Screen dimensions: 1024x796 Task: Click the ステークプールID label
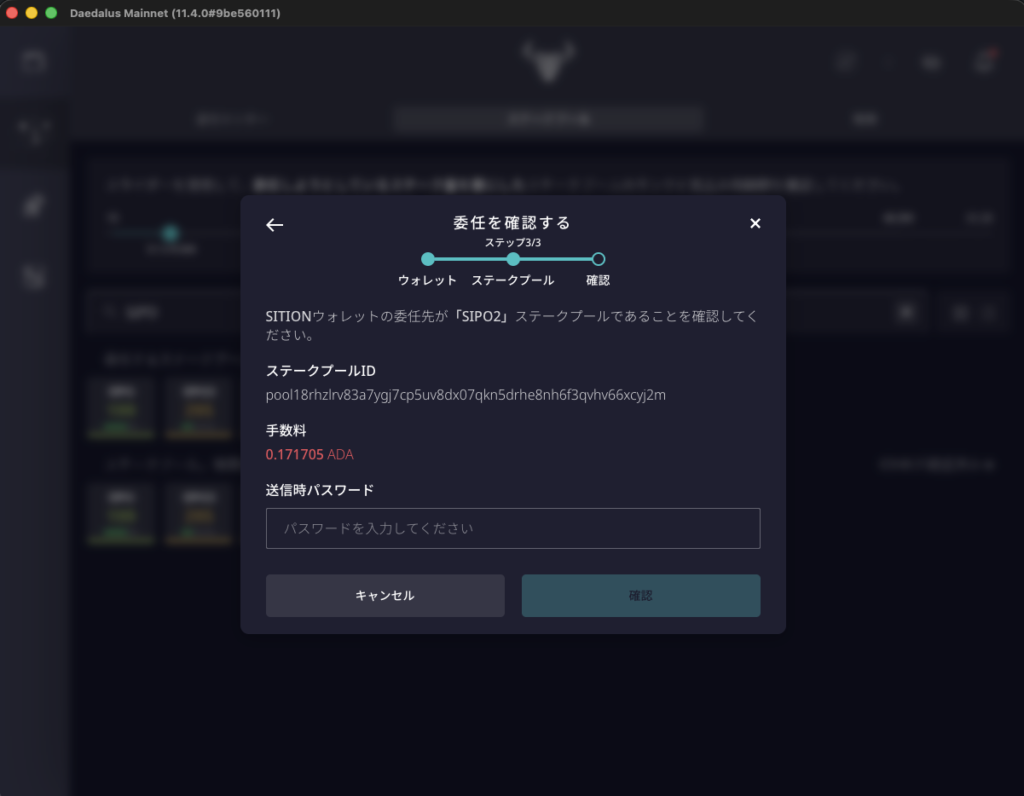pyautogui.click(x=321, y=371)
